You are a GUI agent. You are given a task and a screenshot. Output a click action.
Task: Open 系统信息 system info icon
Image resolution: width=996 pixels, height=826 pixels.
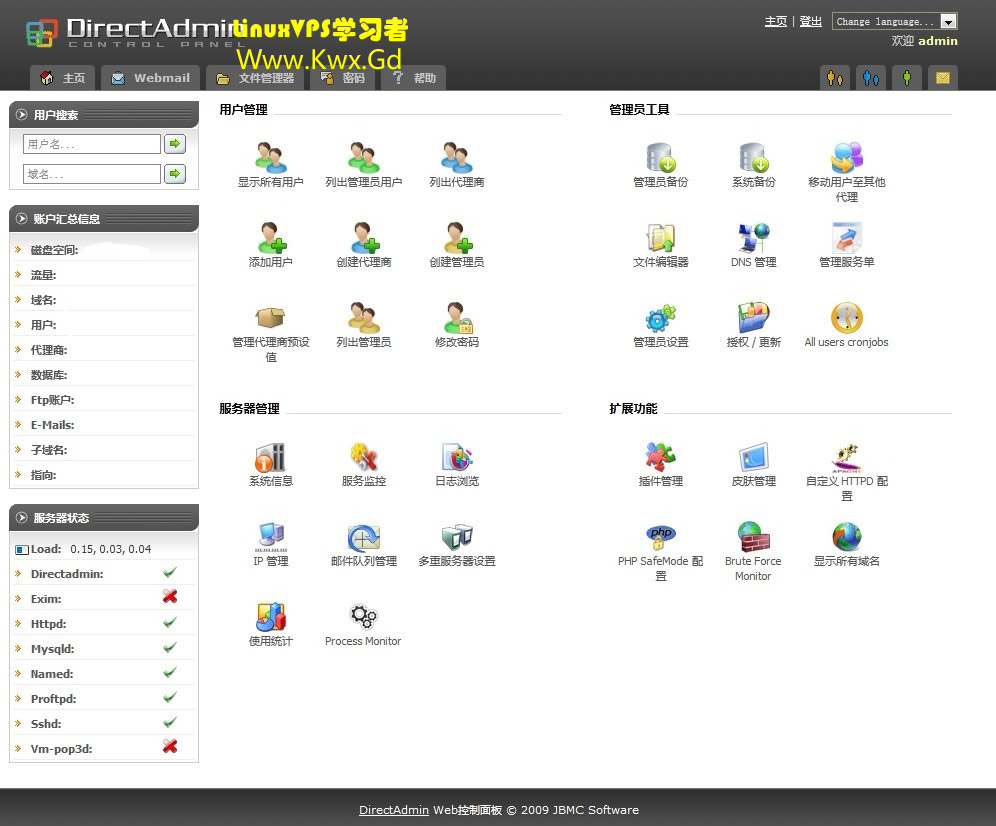271,456
